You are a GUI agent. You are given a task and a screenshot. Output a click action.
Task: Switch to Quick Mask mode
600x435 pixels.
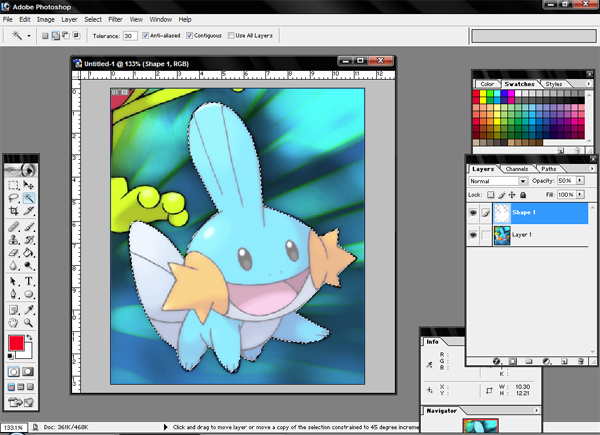tap(28, 371)
